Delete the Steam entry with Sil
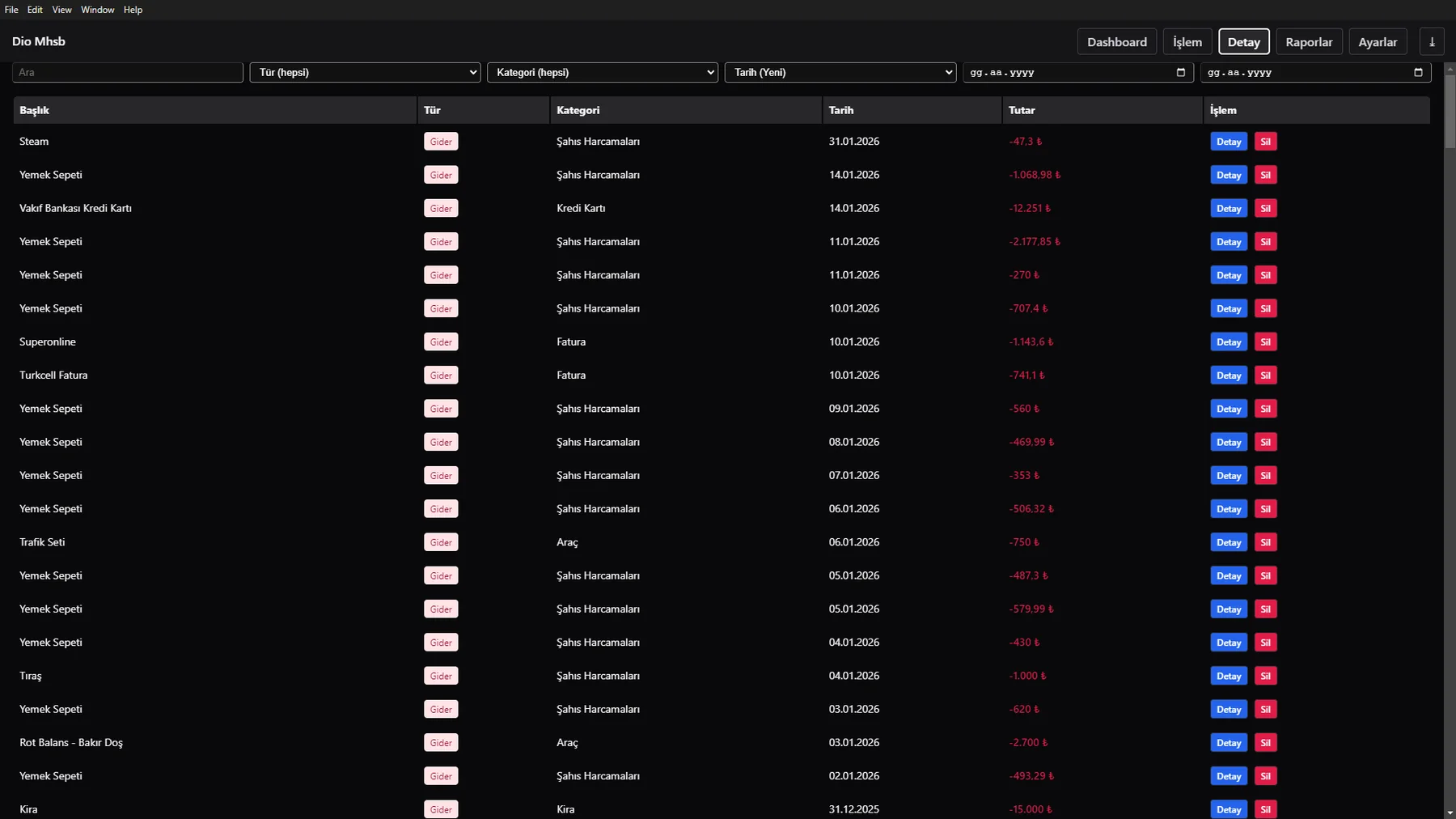The height and width of the screenshot is (819, 1456). click(x=1265, y=142)
